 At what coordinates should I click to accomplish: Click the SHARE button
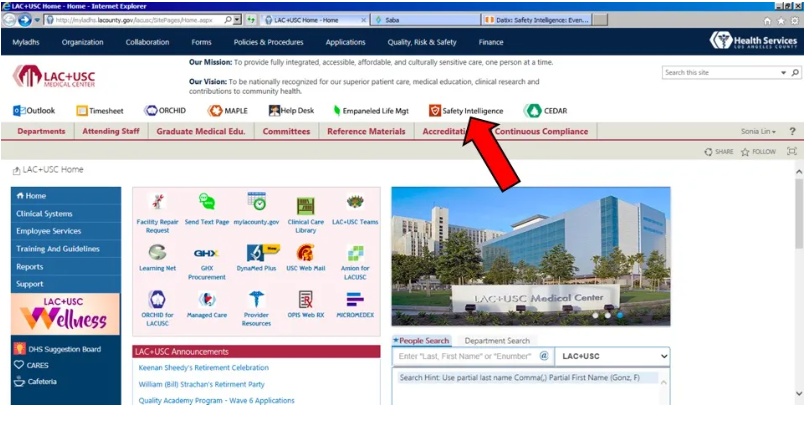tap(718, 152)
